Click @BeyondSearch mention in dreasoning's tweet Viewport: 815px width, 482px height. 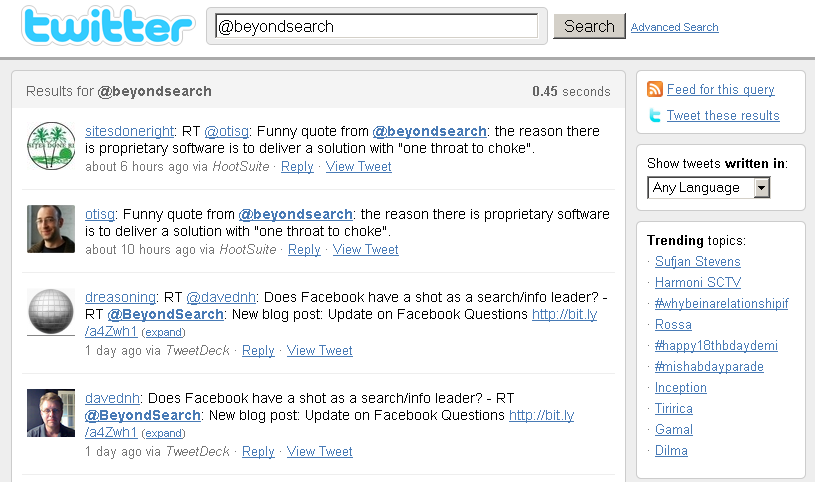tap(165, 314)
